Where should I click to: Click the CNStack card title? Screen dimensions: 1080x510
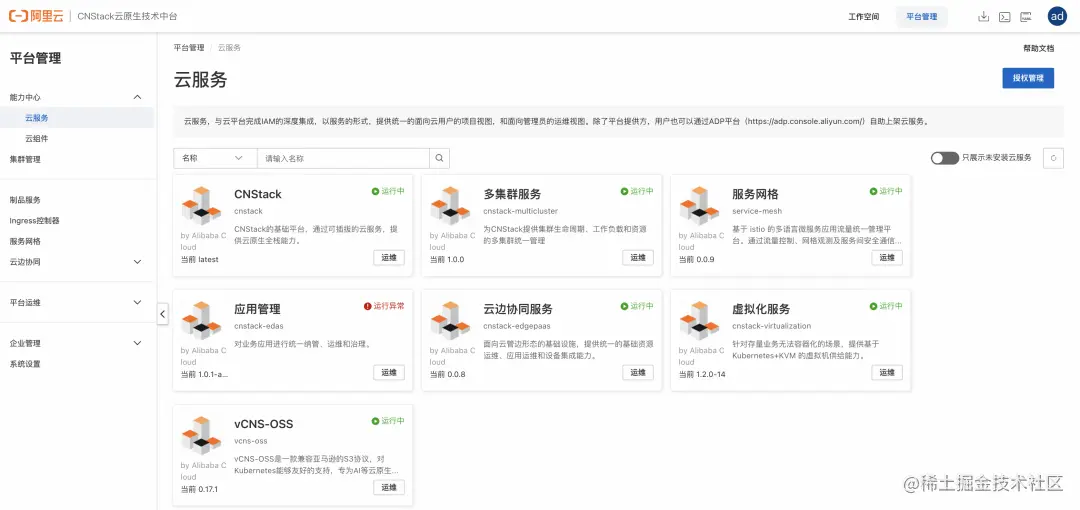click(x=258, y=194)
